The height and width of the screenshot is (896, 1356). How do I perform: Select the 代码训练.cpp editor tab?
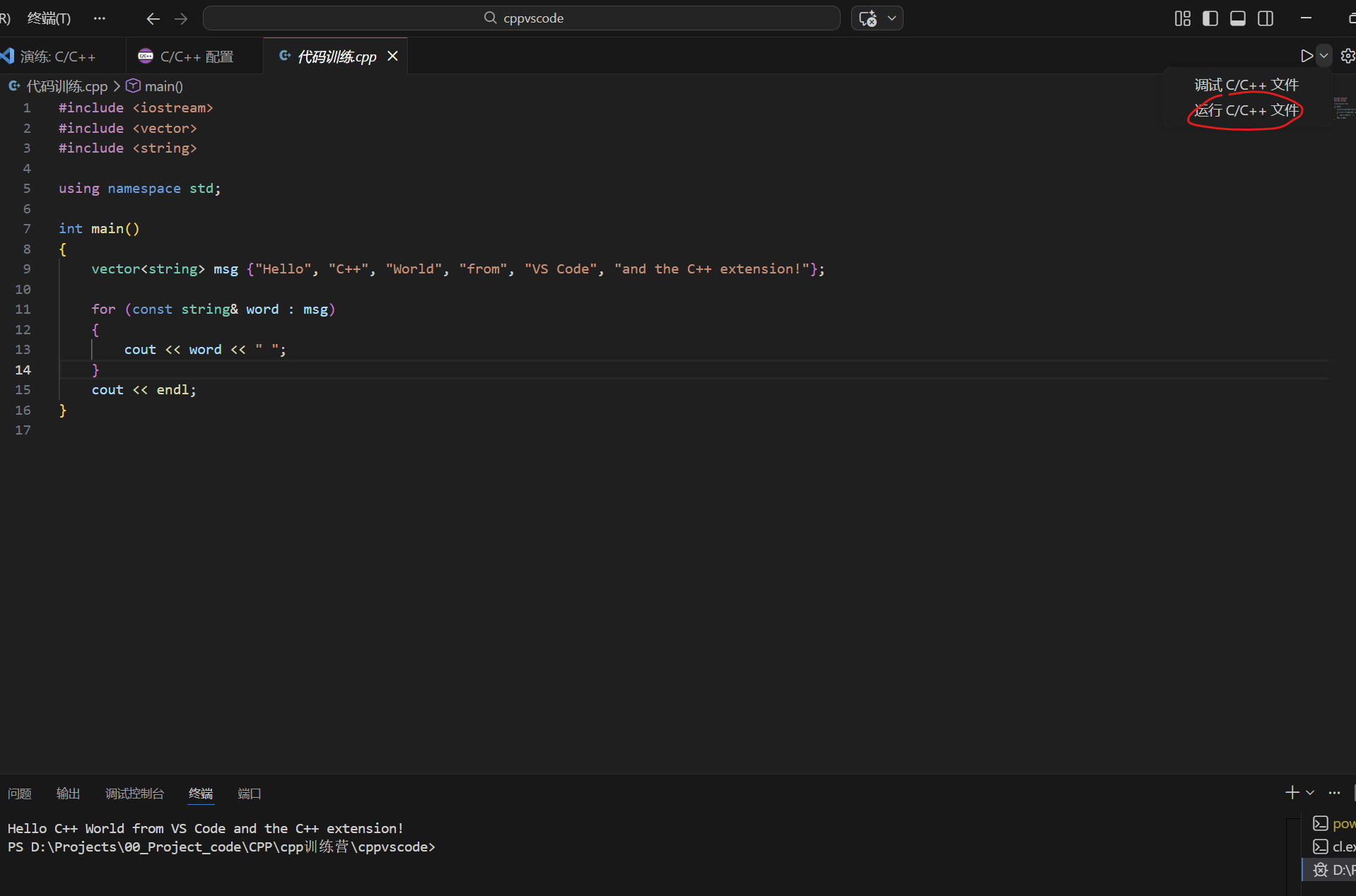[337, 57]
